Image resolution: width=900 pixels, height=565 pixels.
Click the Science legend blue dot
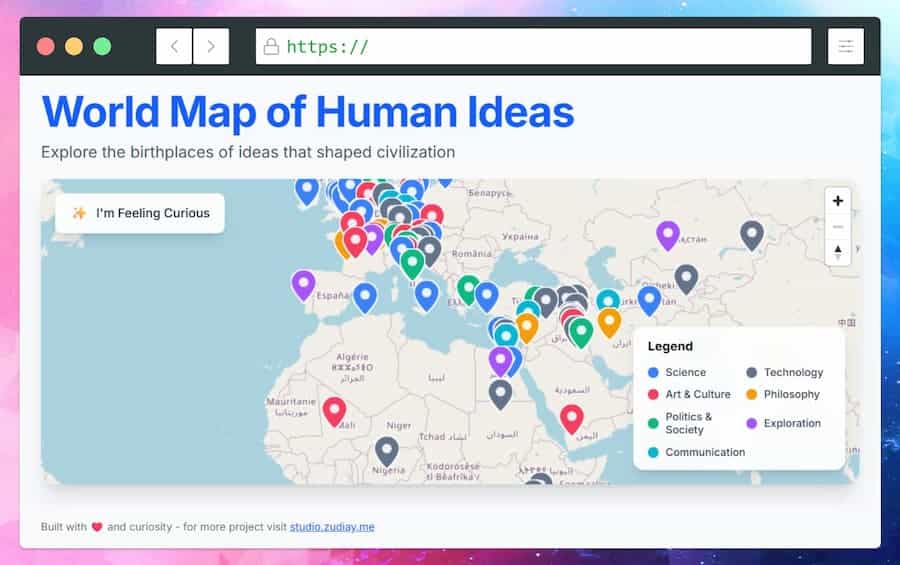[x=653, y=373]
